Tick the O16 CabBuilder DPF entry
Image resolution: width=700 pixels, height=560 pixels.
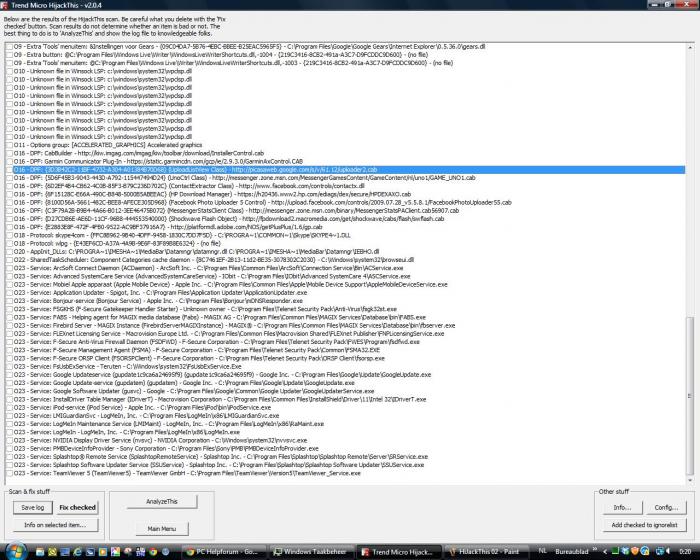(9, 153)
